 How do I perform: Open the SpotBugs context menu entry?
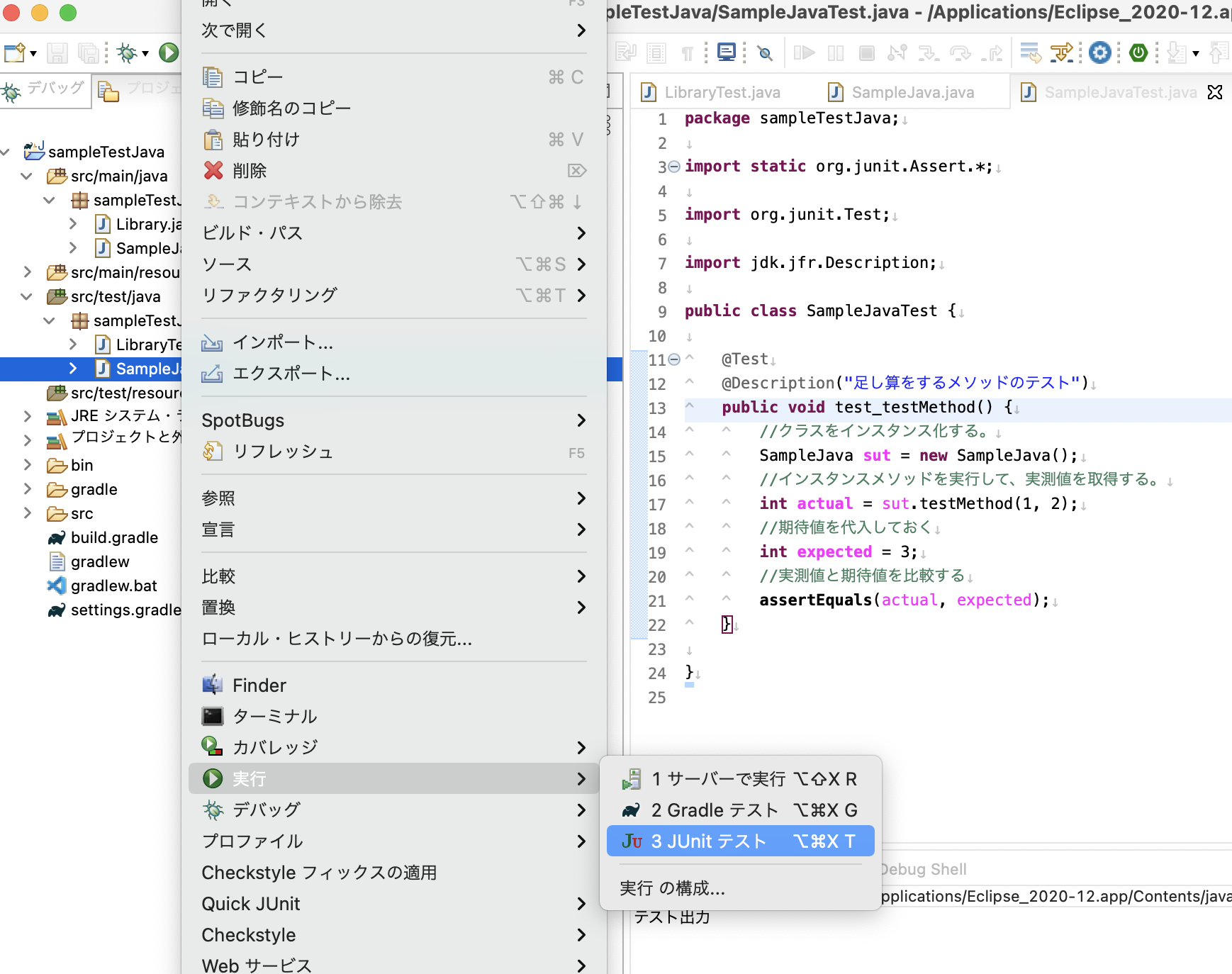(x=394, y=420)
